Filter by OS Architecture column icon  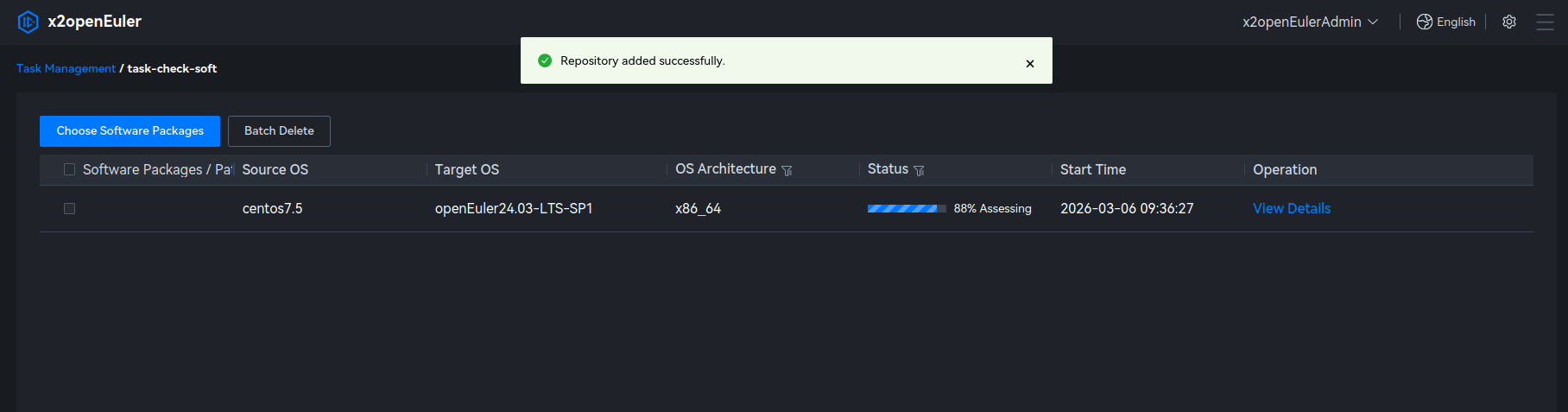[x=787, y=171]
